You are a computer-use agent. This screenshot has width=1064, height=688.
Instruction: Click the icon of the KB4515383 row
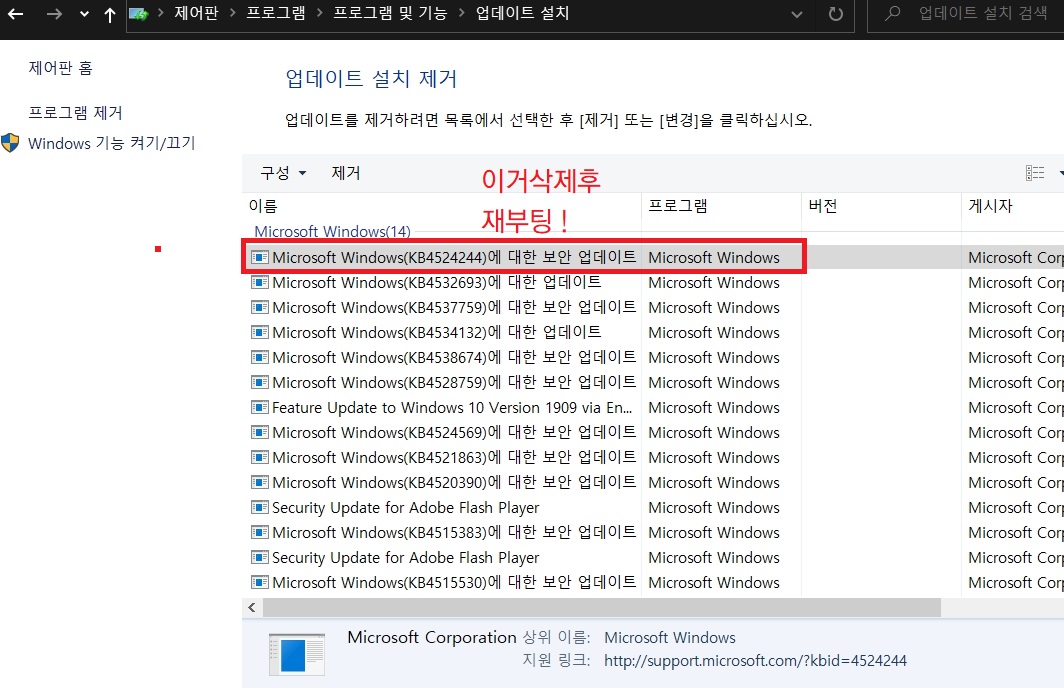(x=260, y=533)
